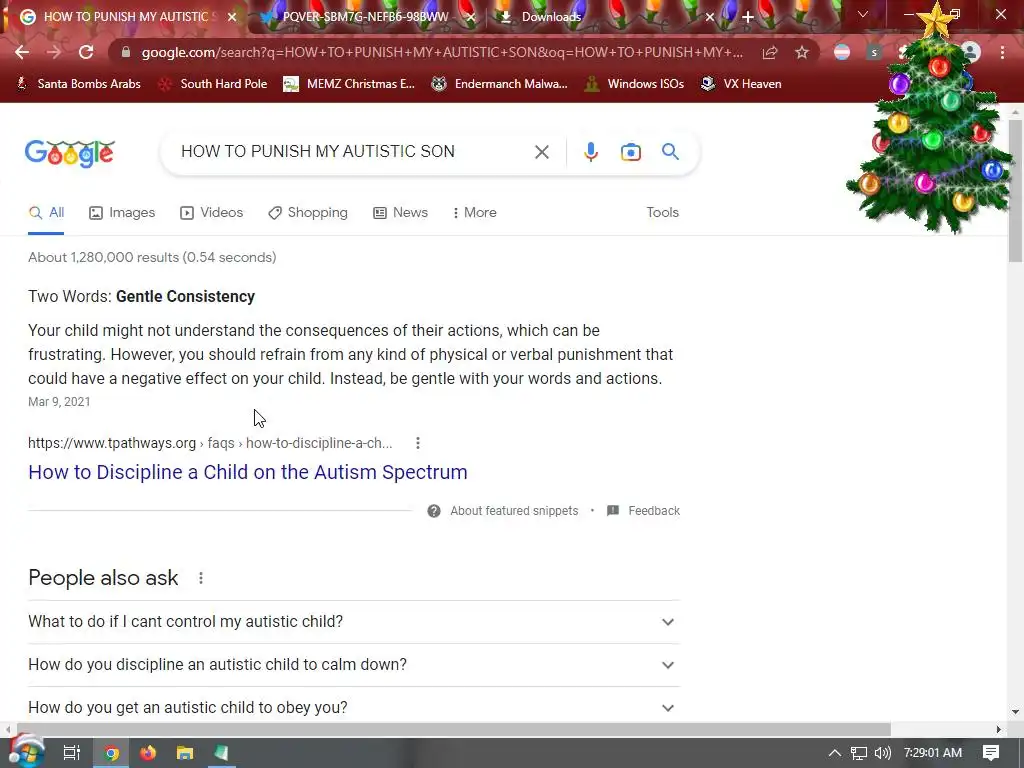Viewport: 1024px width, 768px height.
Task: Switch to the Downloads tab
Action: 551,17
